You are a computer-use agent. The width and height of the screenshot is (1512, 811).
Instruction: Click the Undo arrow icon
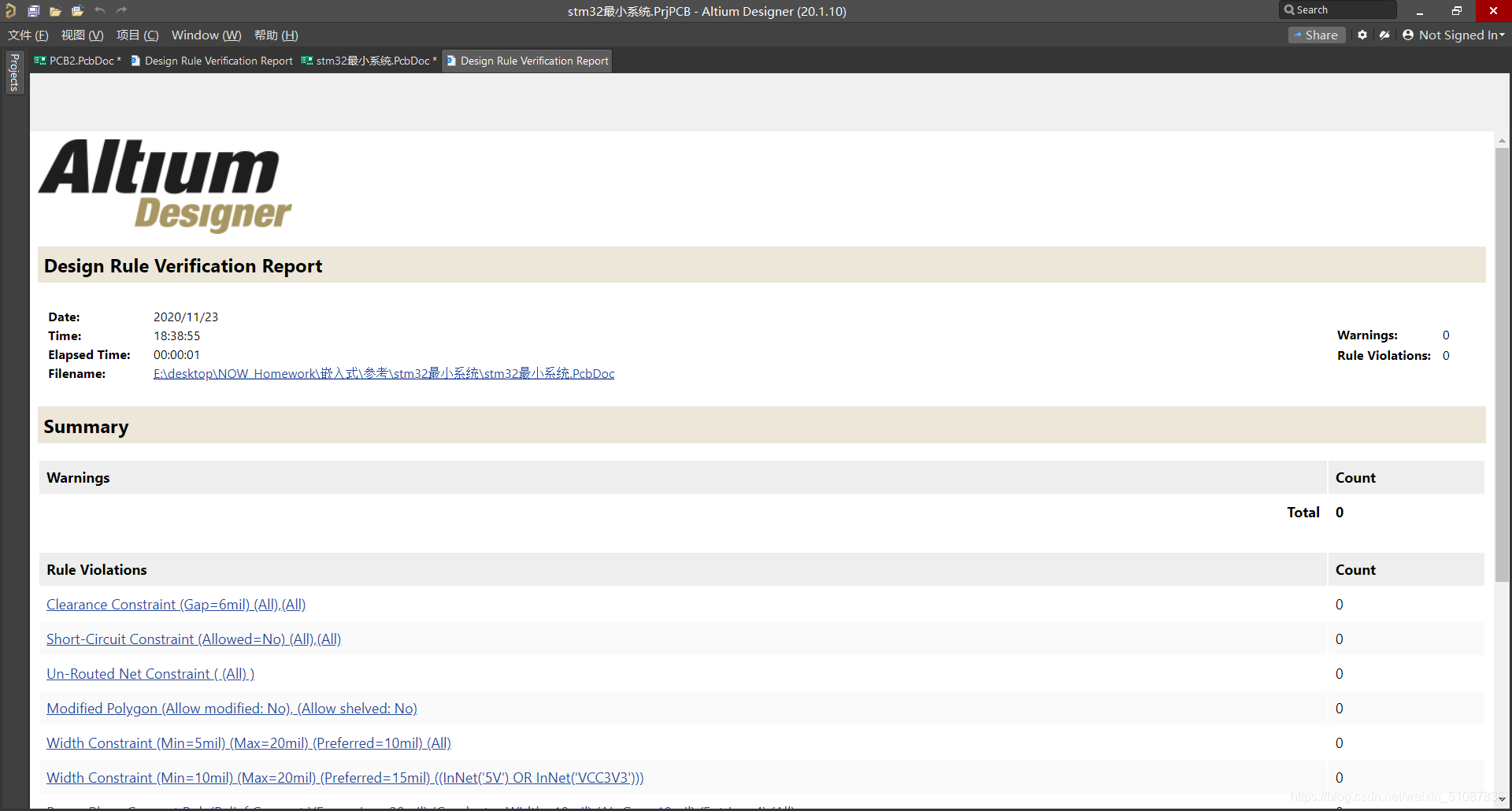coord(100,11)
